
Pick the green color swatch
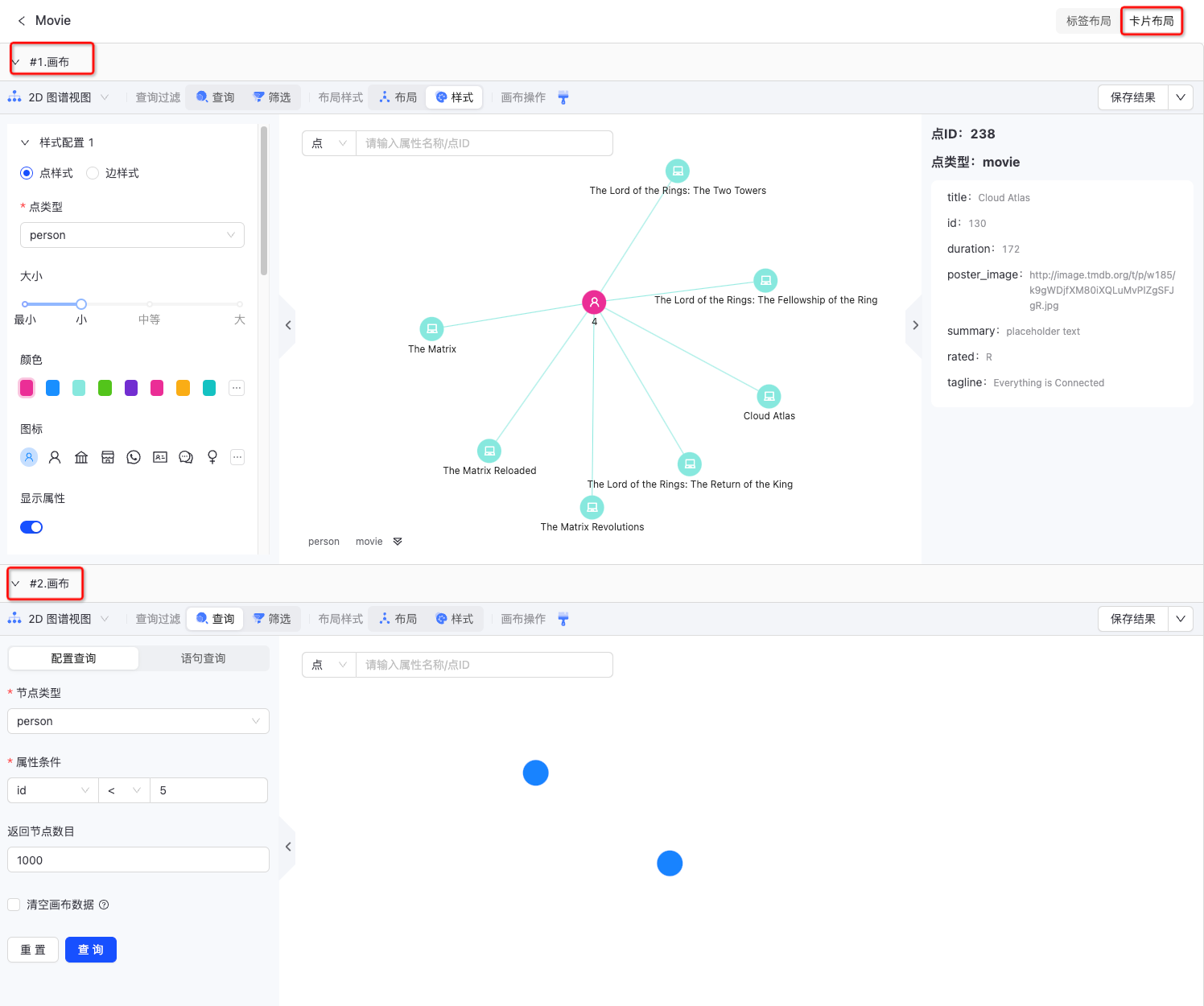coord(105,388)
